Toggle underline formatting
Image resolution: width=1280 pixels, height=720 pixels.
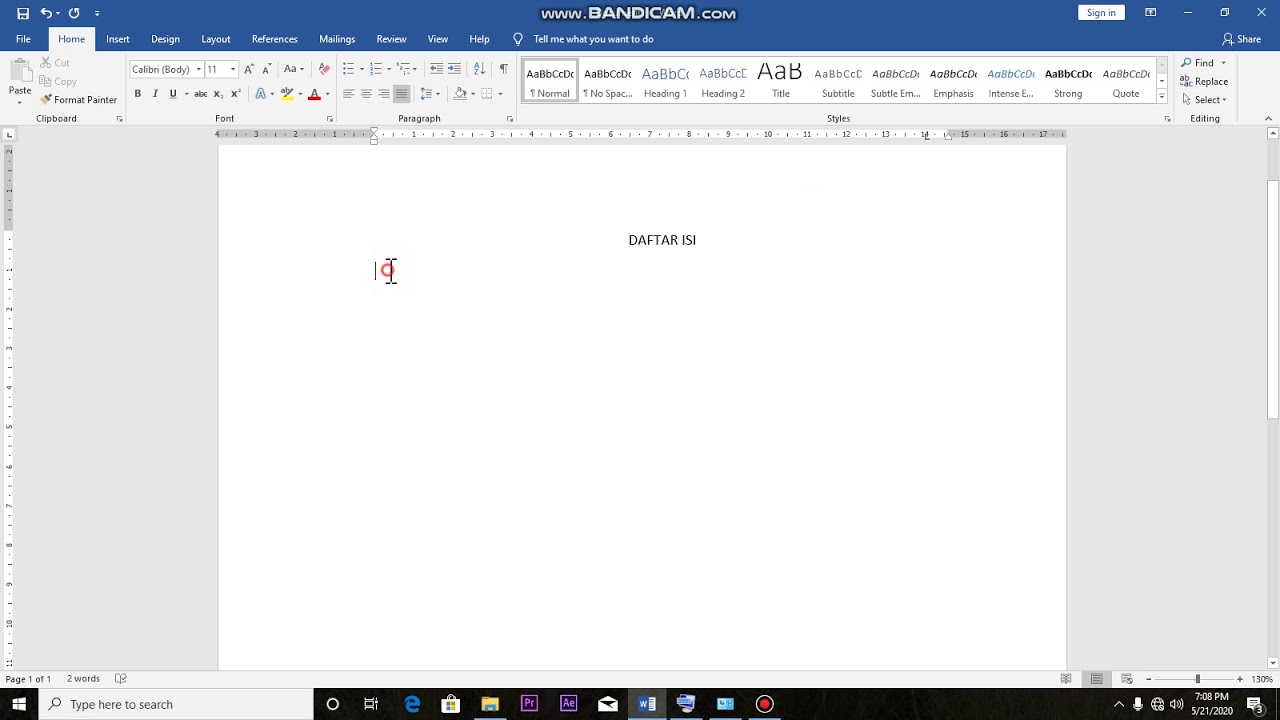[173, 94]
